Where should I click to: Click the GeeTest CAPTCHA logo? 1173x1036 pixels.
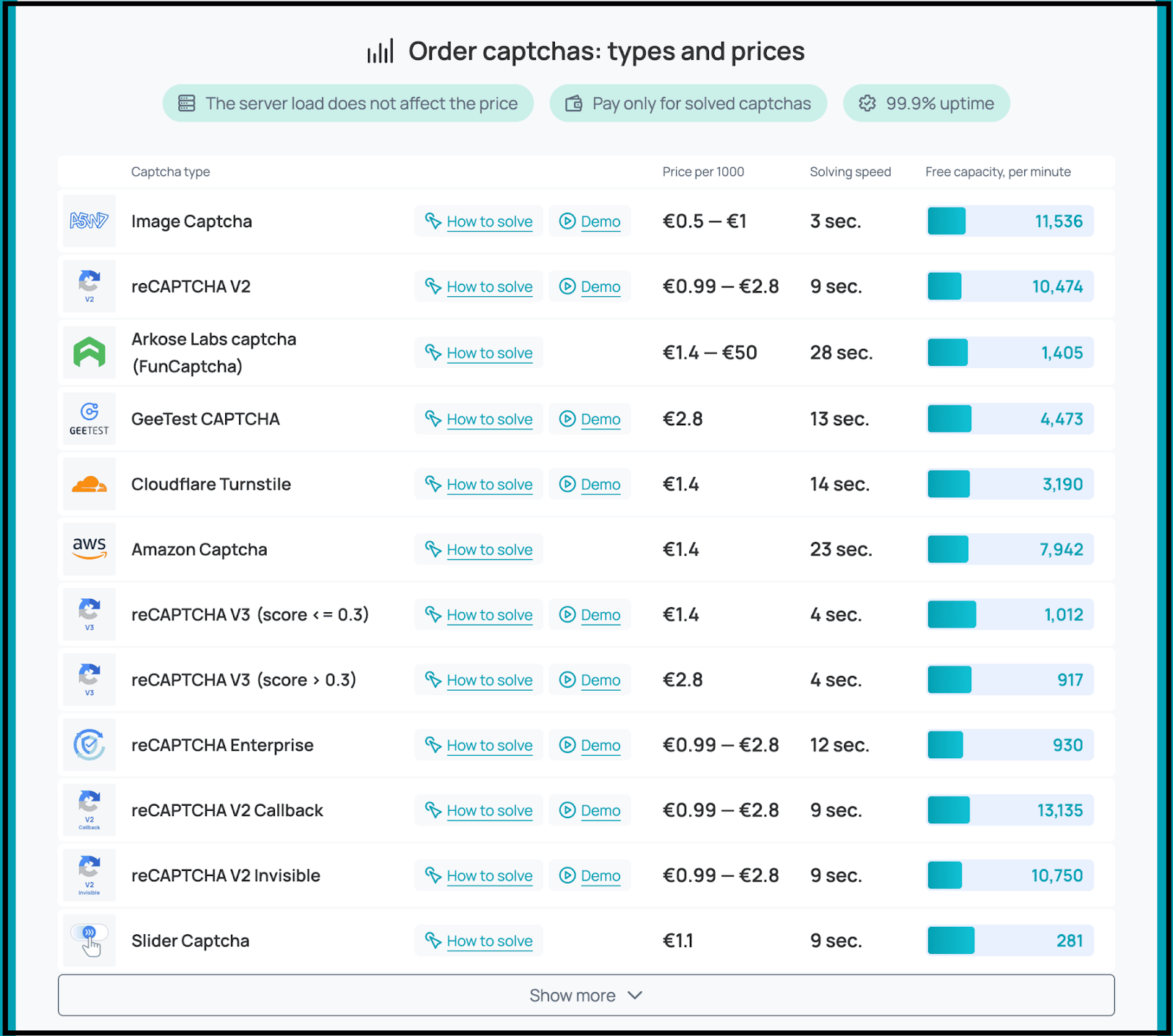(x=89, y=419)
